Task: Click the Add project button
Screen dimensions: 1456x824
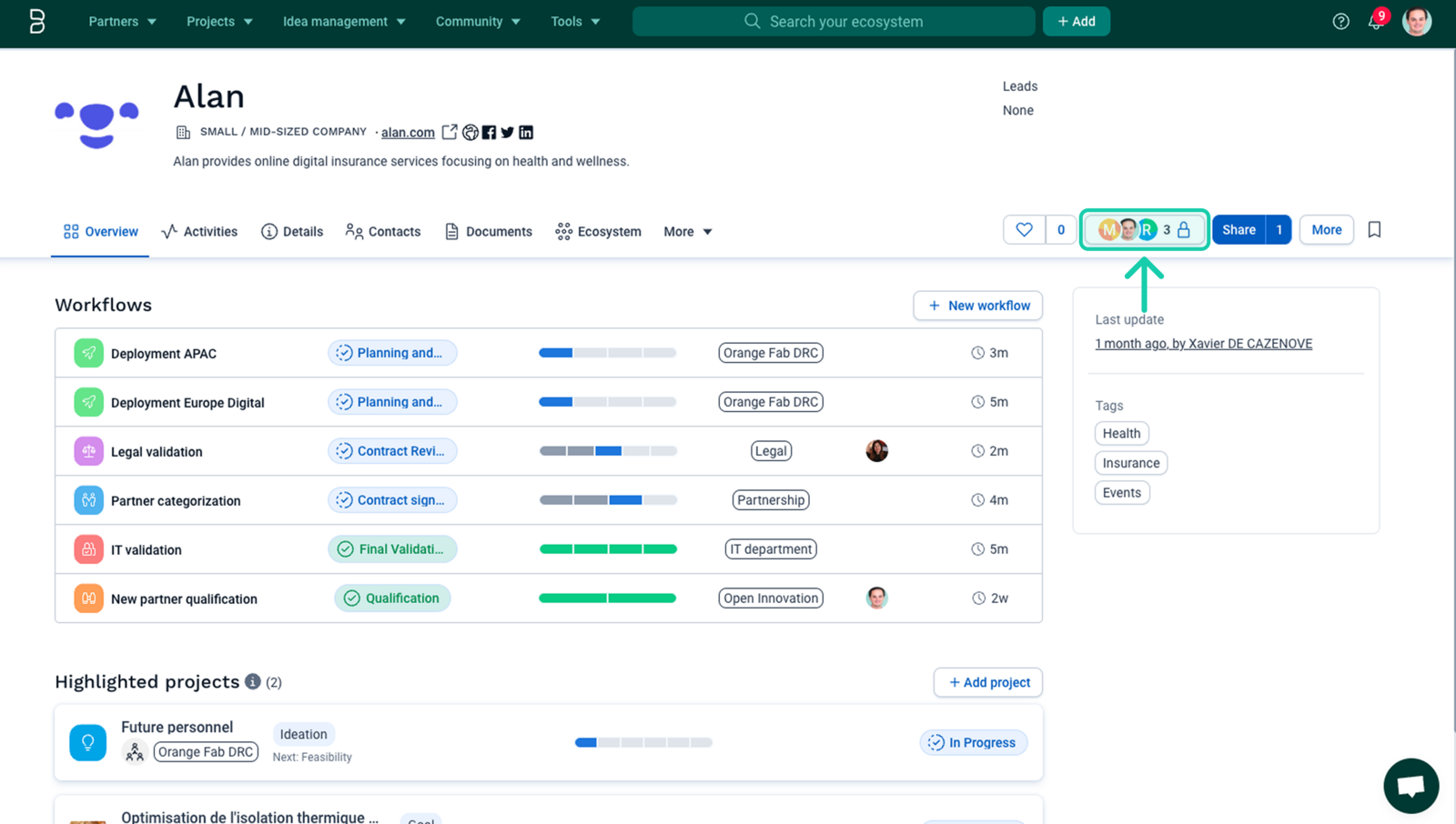Action: (x=988, y=682)
